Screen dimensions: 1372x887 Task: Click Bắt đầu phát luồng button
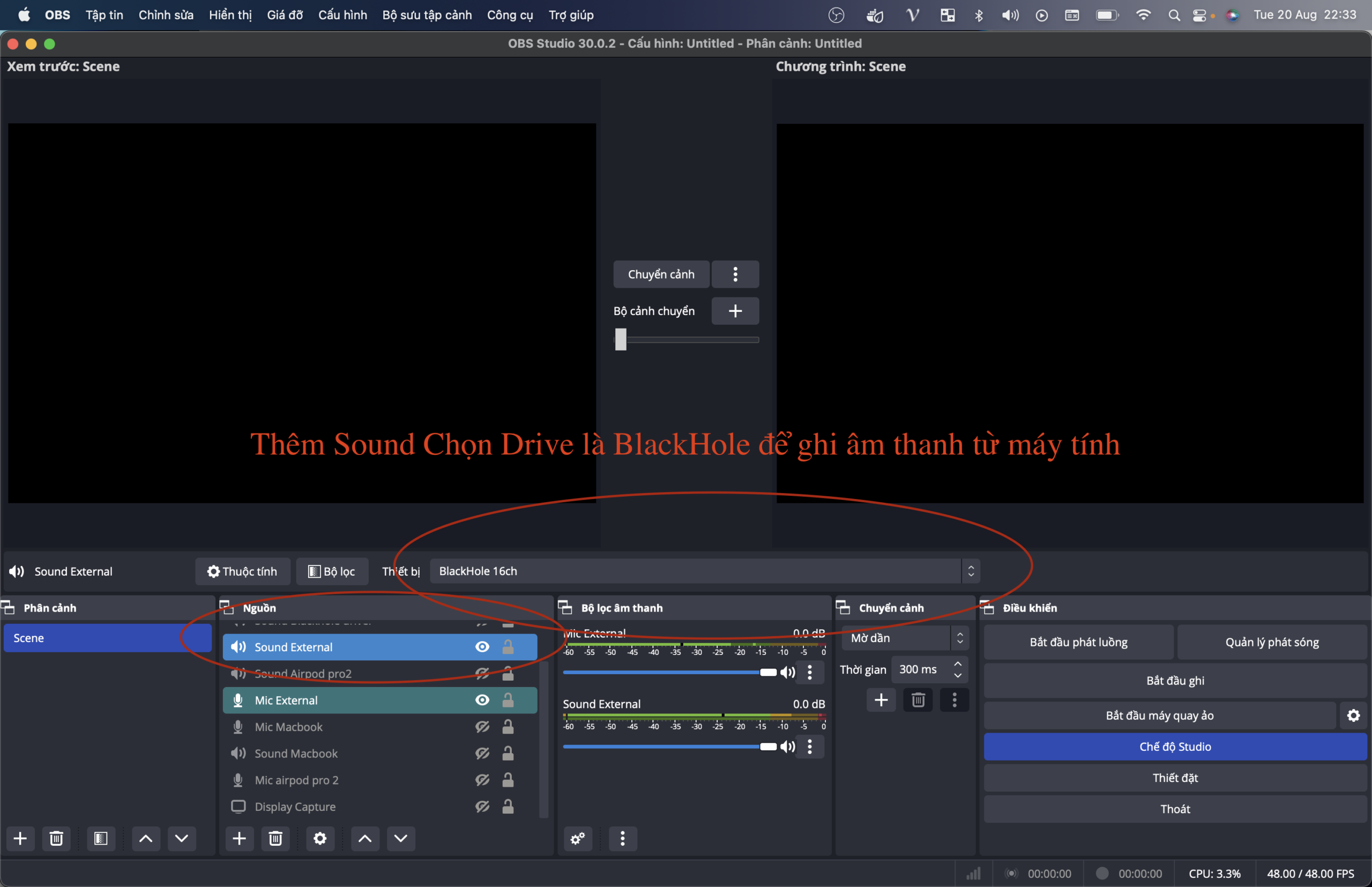point(1079,642)
